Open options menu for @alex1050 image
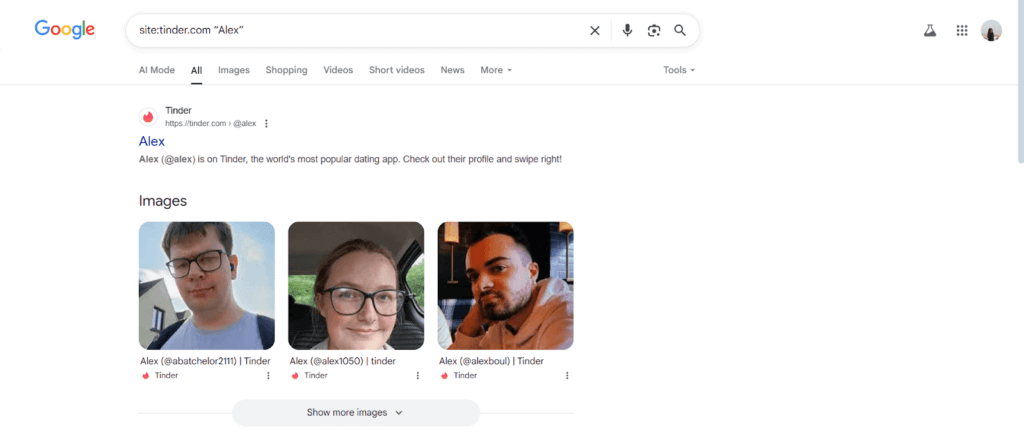Viewport: 1024px width, 438px height. [x=417, y=375]
